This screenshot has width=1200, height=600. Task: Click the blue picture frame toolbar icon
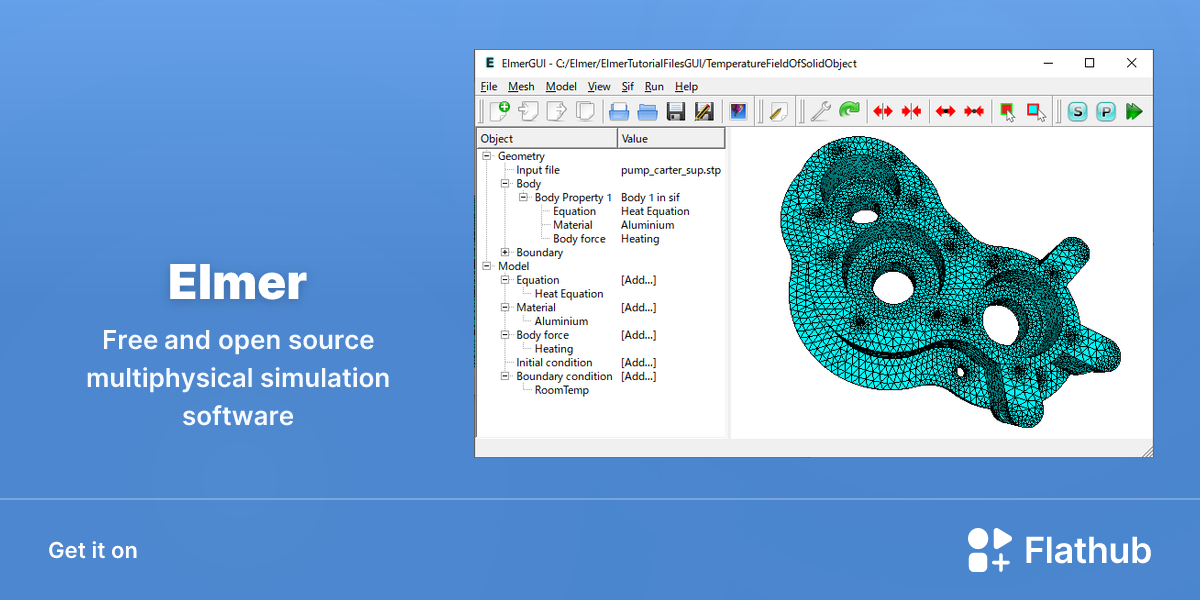[x=738, y=111]
